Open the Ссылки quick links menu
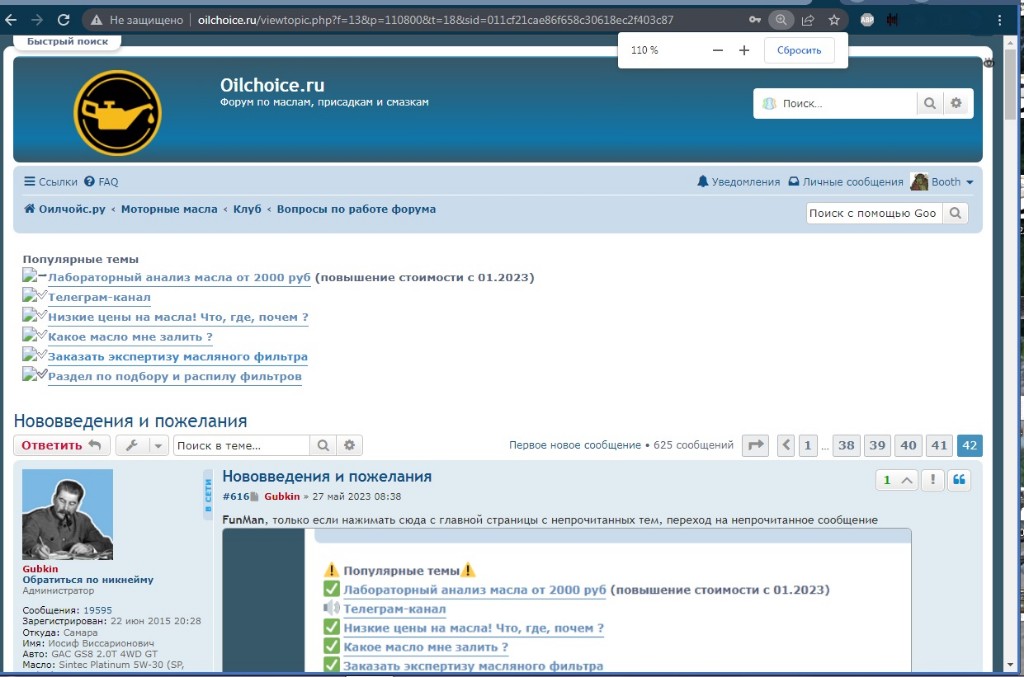 pos(50,181)
